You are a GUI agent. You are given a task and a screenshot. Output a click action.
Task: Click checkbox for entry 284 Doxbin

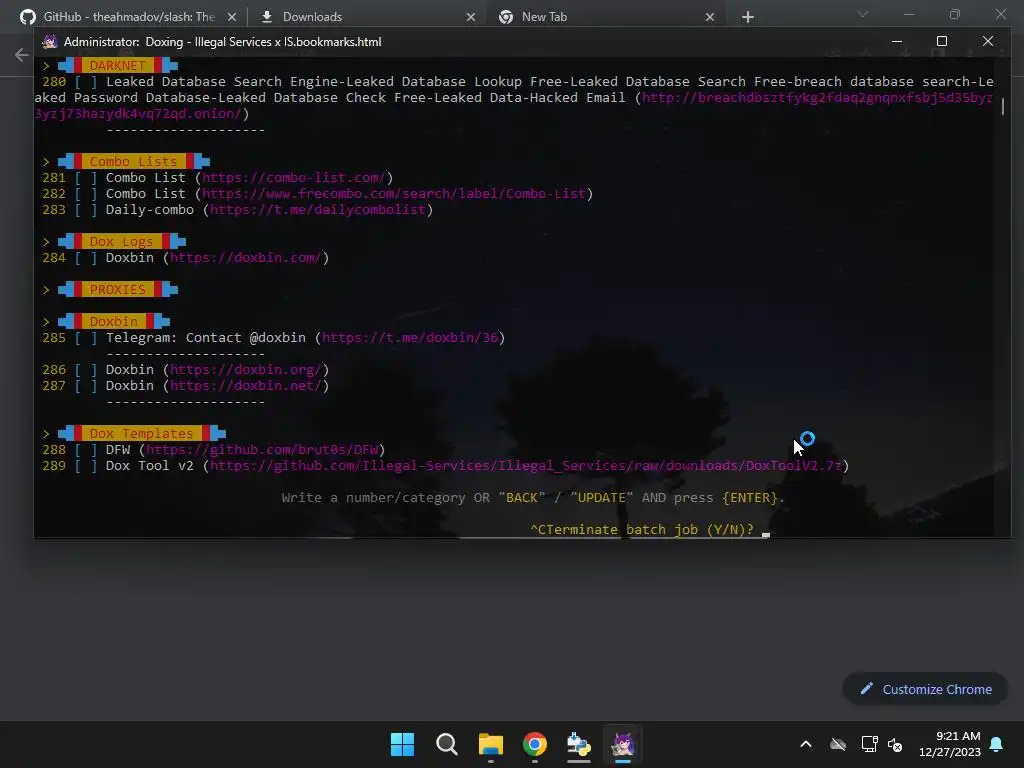(x=86, y=257)
